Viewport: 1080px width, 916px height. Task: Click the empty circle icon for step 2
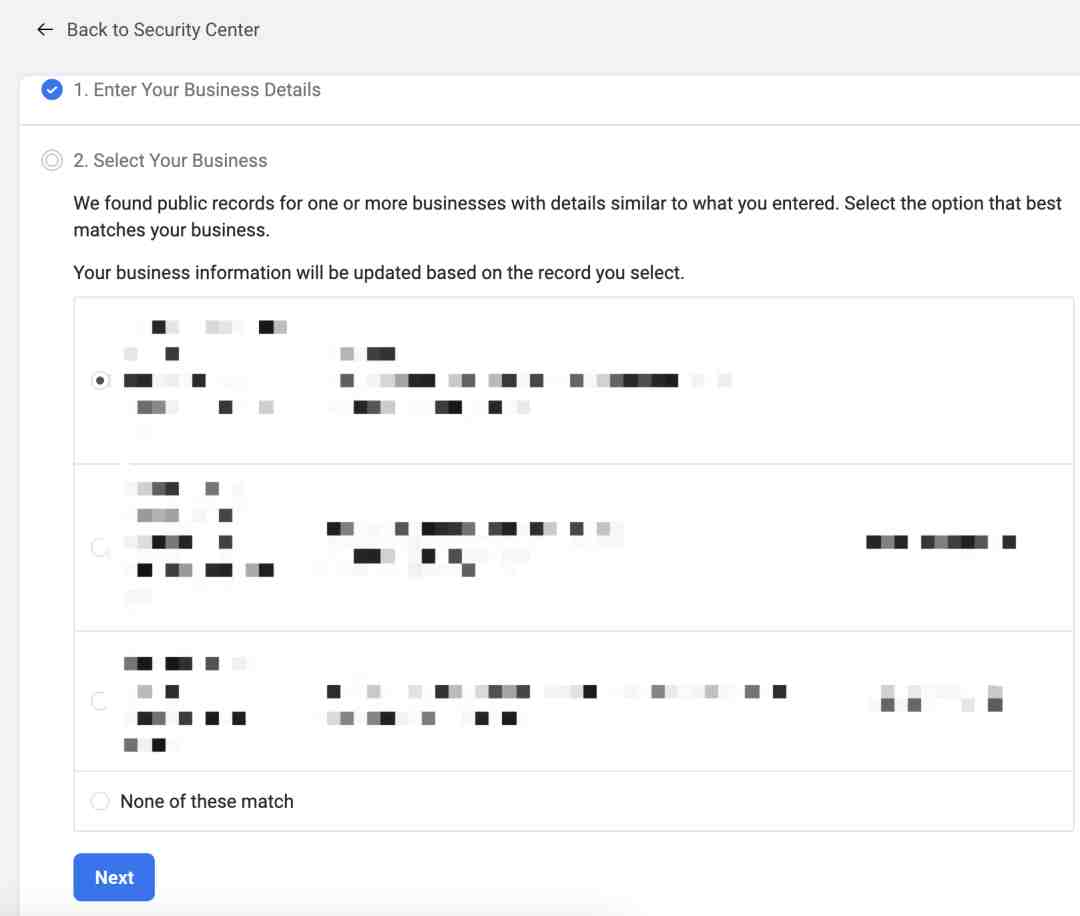52,160
